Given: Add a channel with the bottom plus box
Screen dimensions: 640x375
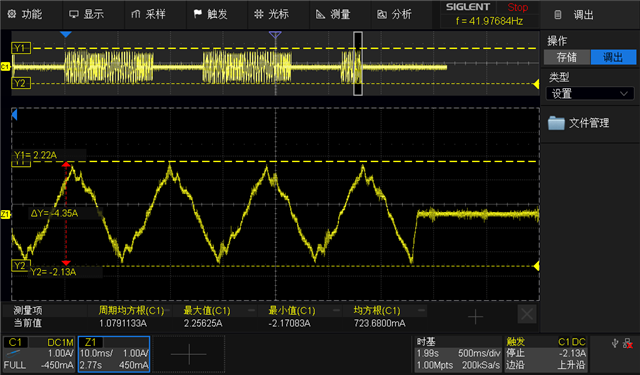Looking at the screenshot, I should pos(189,354).
